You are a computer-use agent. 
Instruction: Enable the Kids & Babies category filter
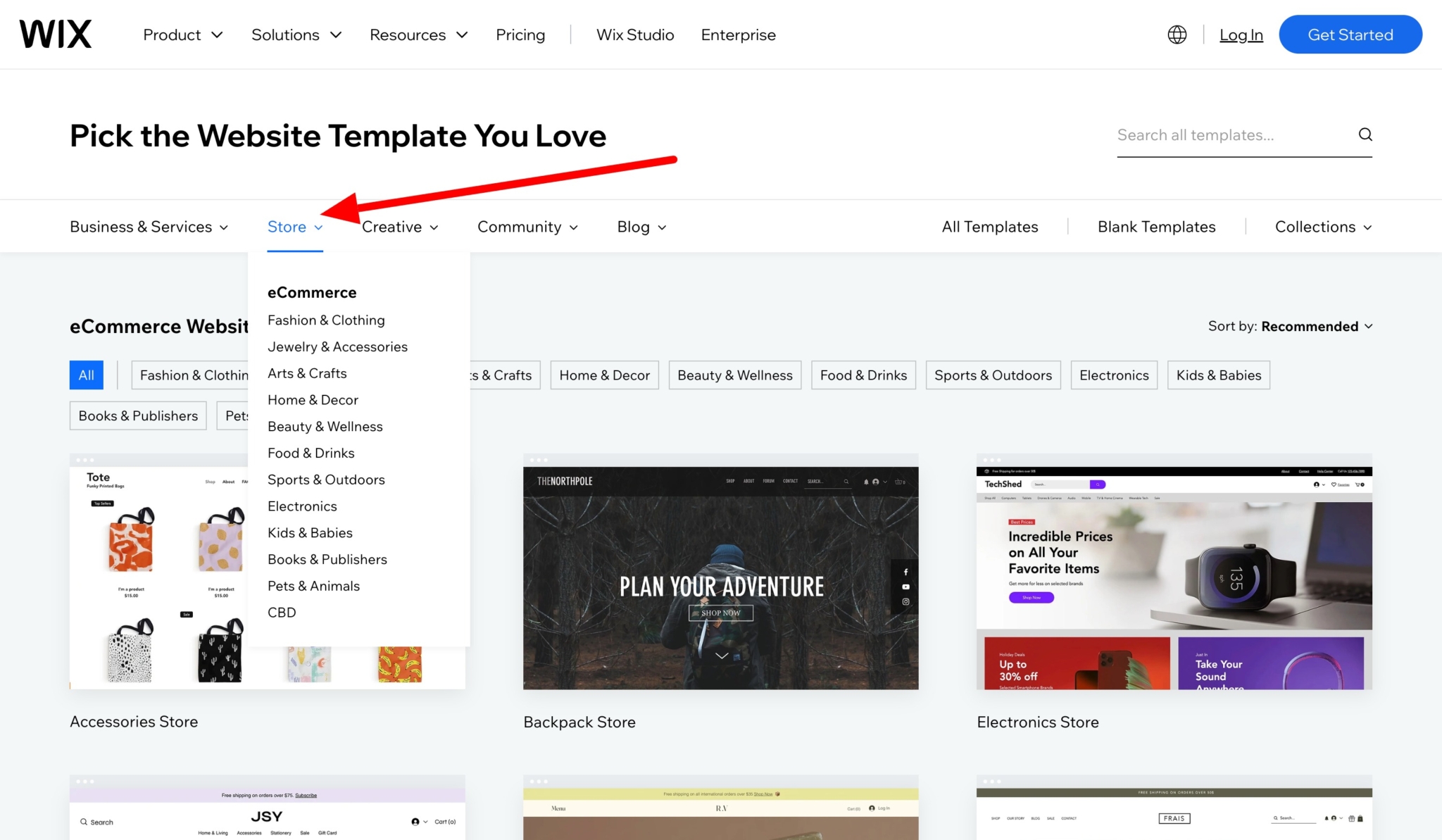click(1218, 375)
